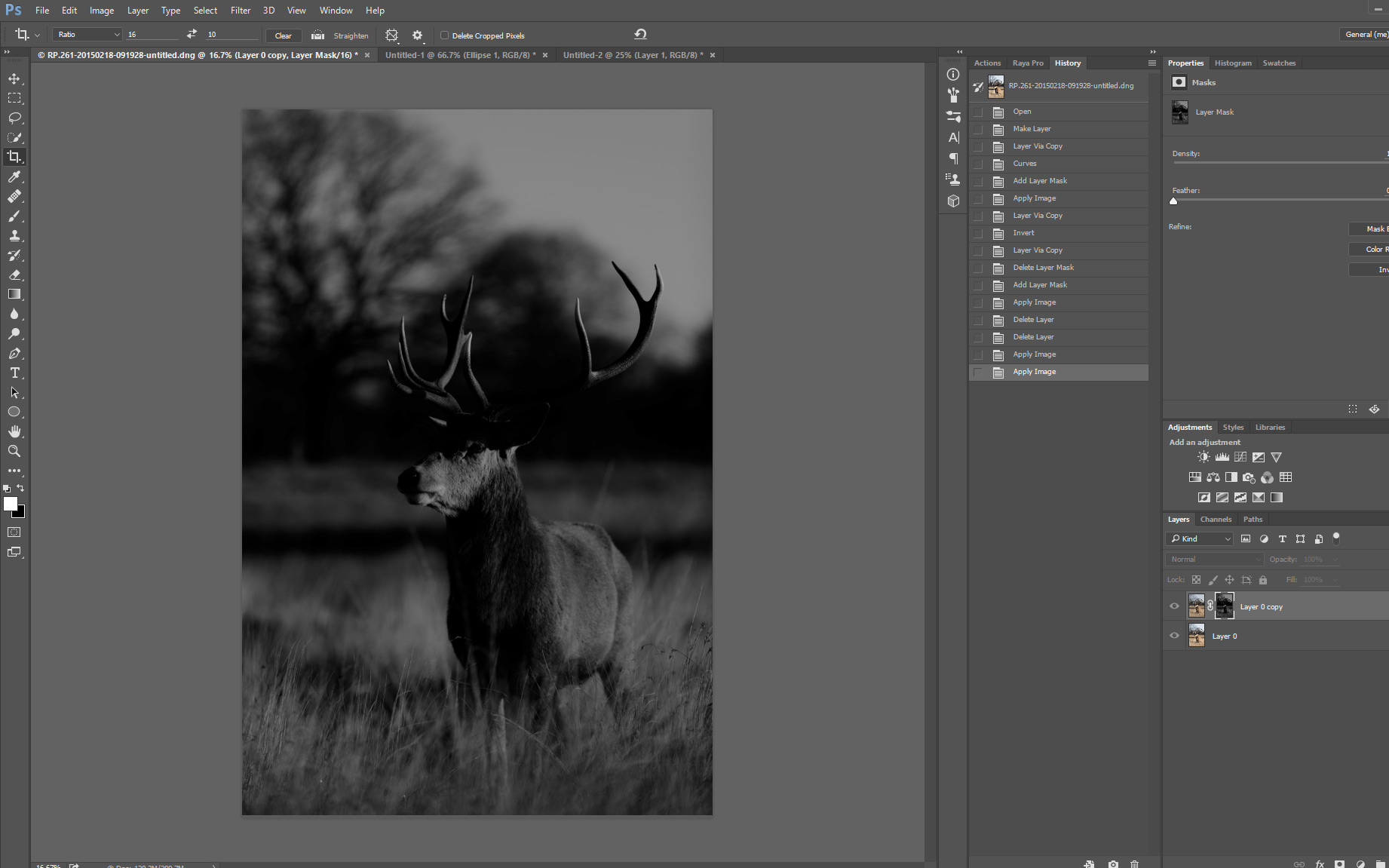Toggle visibility of Layer 0

click(x=1174, y=635)
